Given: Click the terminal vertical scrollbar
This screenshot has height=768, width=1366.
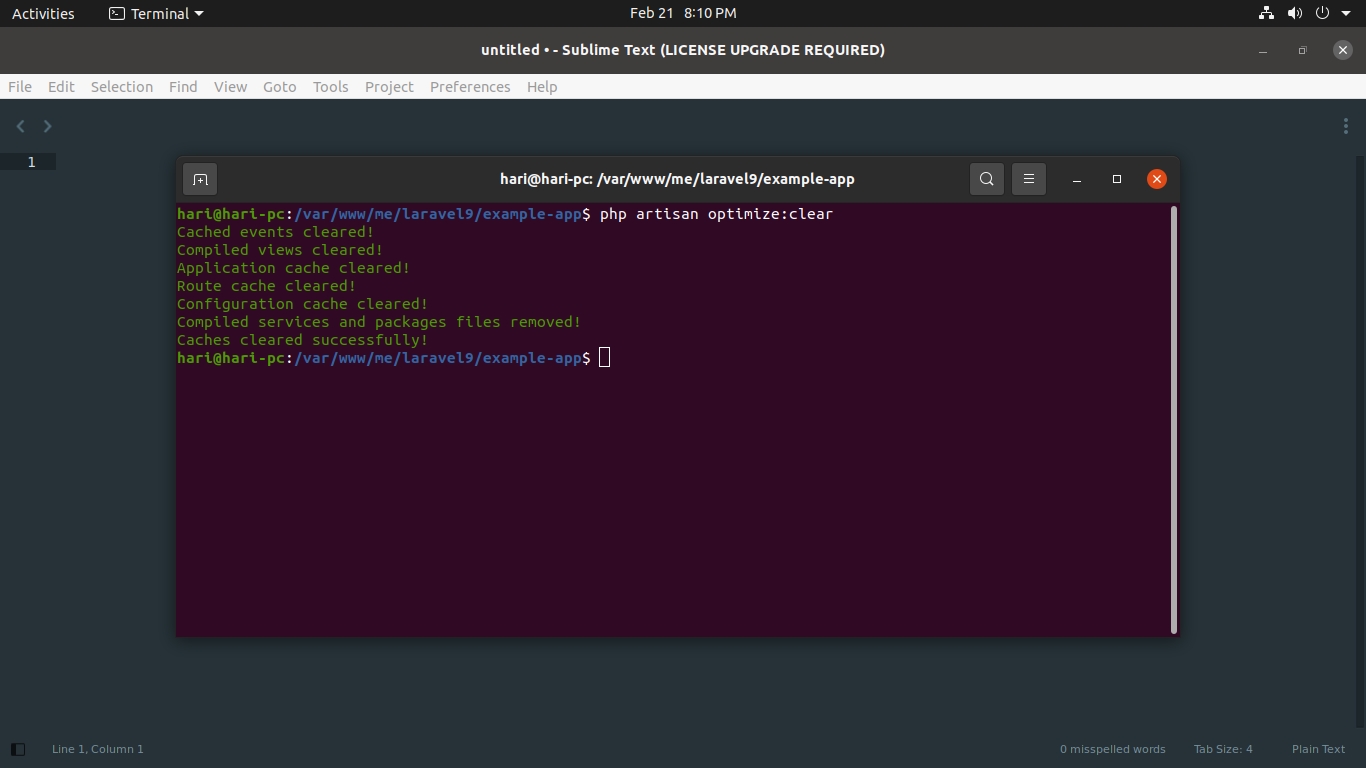Looking at the screenshot, I should pyautogui.click(x=1173, y=420).
